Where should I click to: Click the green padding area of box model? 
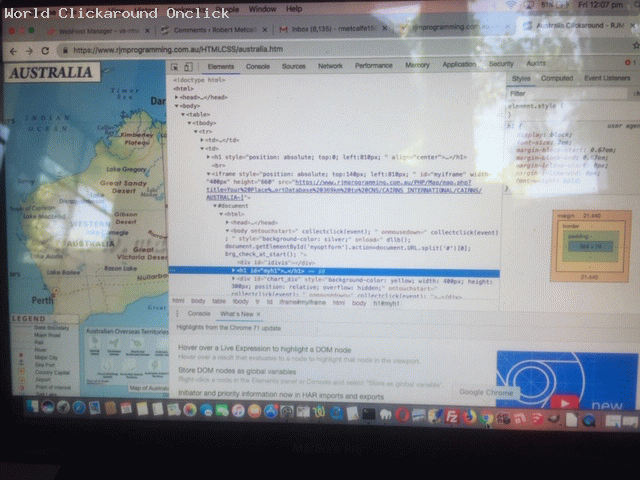tap(590, 257)
